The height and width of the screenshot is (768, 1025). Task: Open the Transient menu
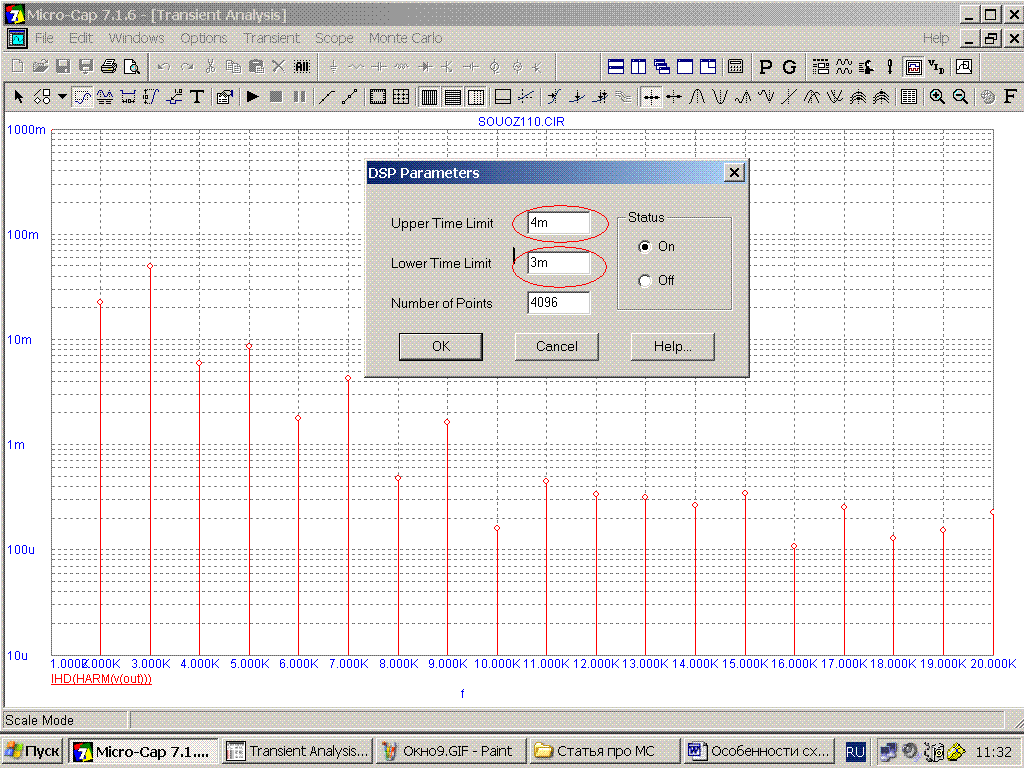[x=271, y=38]
